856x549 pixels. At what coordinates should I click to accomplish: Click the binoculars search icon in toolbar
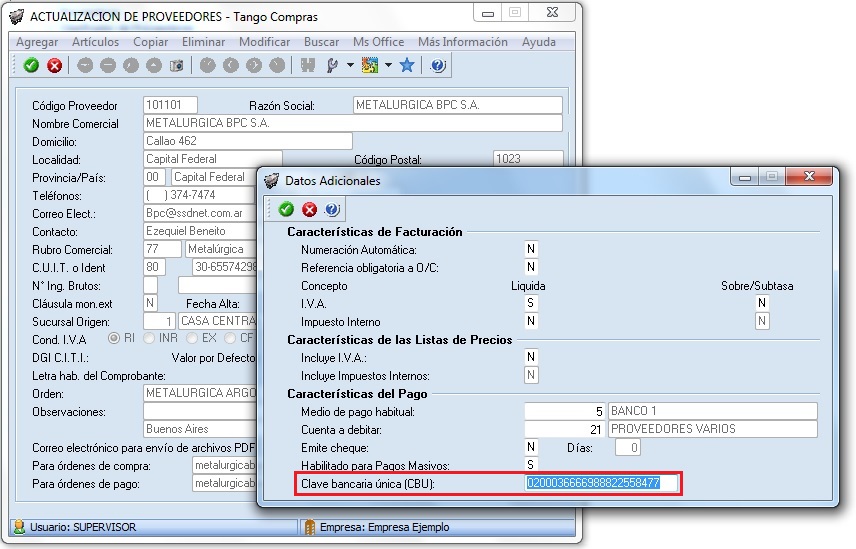[x=308, y=65]
